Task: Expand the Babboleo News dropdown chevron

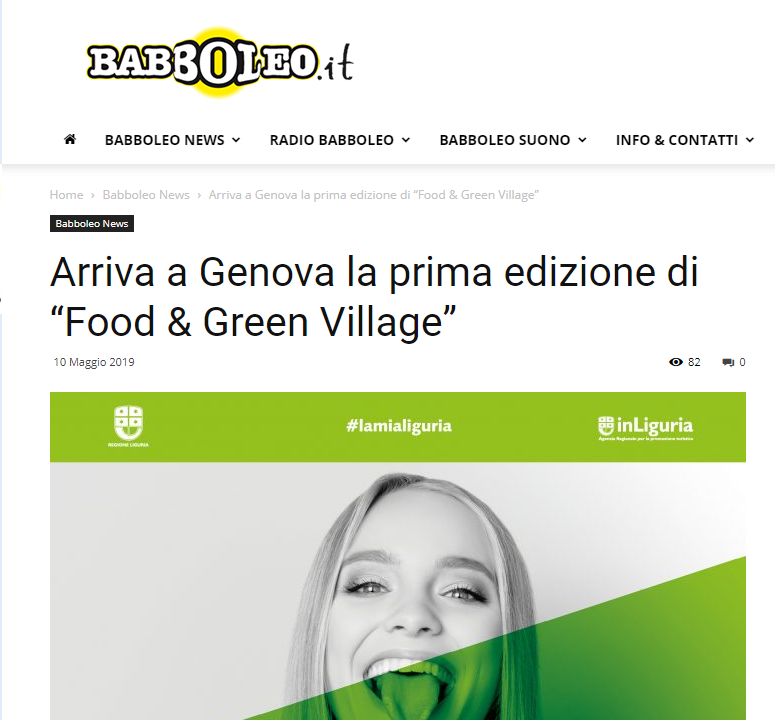Action: click(x=236, y=140)
